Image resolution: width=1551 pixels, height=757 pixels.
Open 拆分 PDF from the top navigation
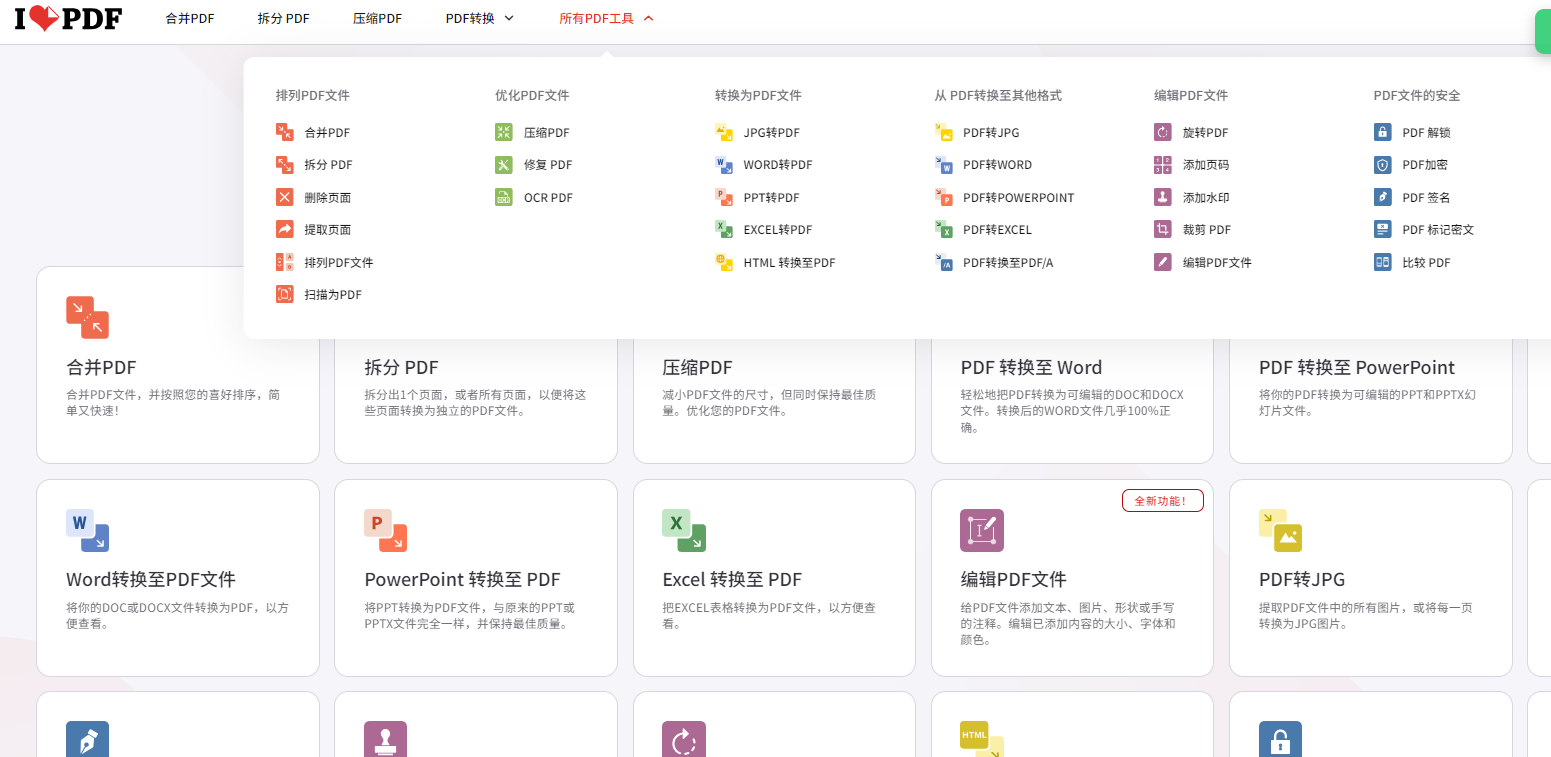pos(283,18)
